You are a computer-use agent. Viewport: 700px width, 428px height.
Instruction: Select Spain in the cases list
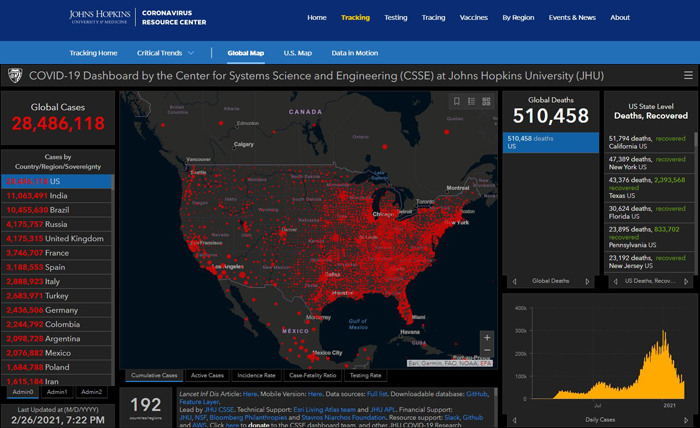[x=56, y=267]
